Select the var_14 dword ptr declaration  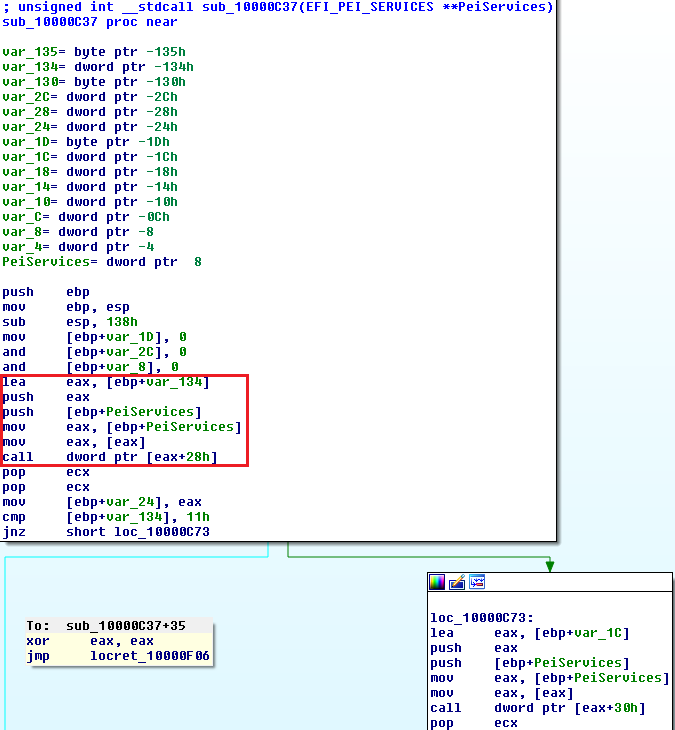click(90, 187)
